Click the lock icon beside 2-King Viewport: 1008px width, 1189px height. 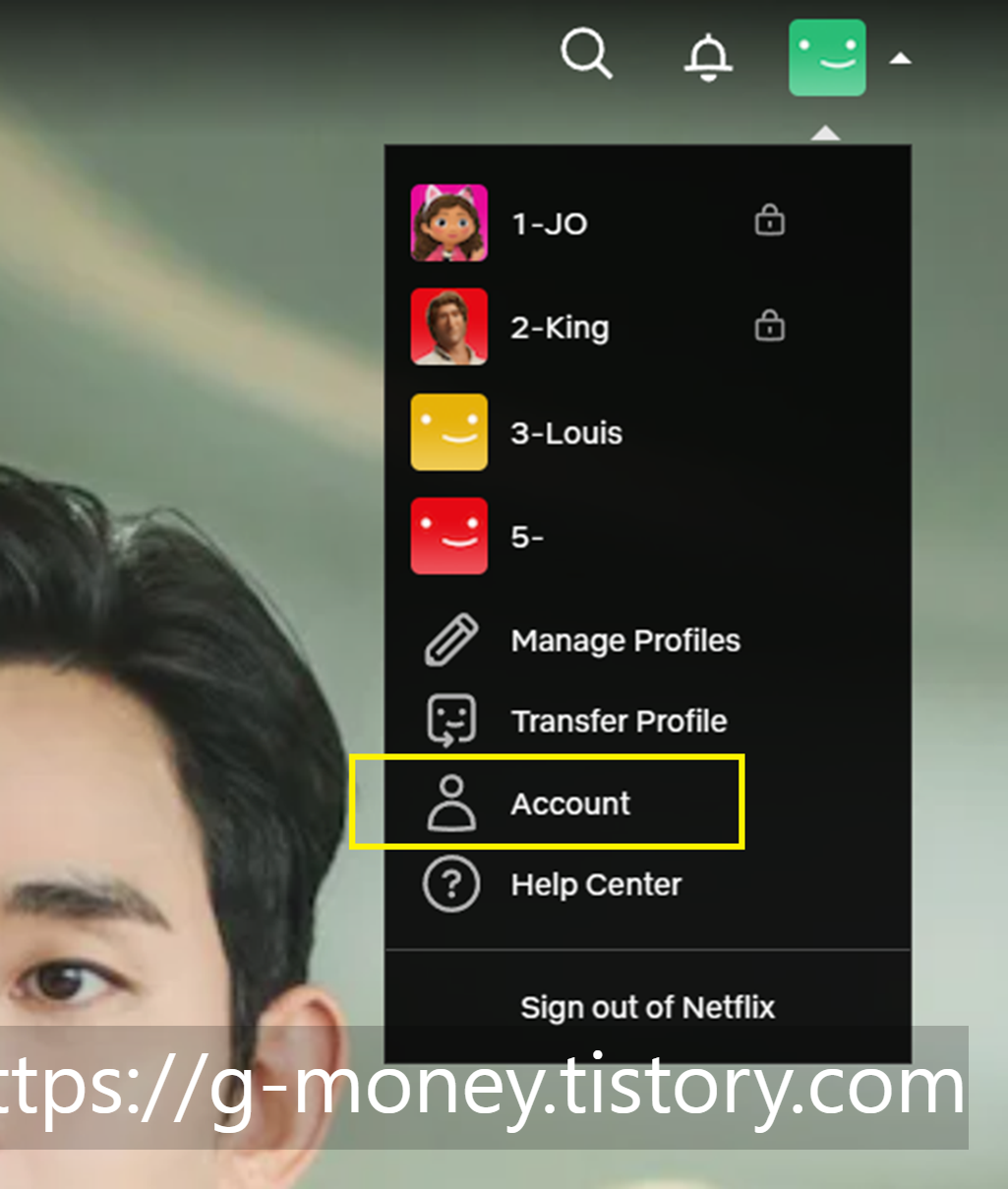pyautogui.click(x=770, y=325)
